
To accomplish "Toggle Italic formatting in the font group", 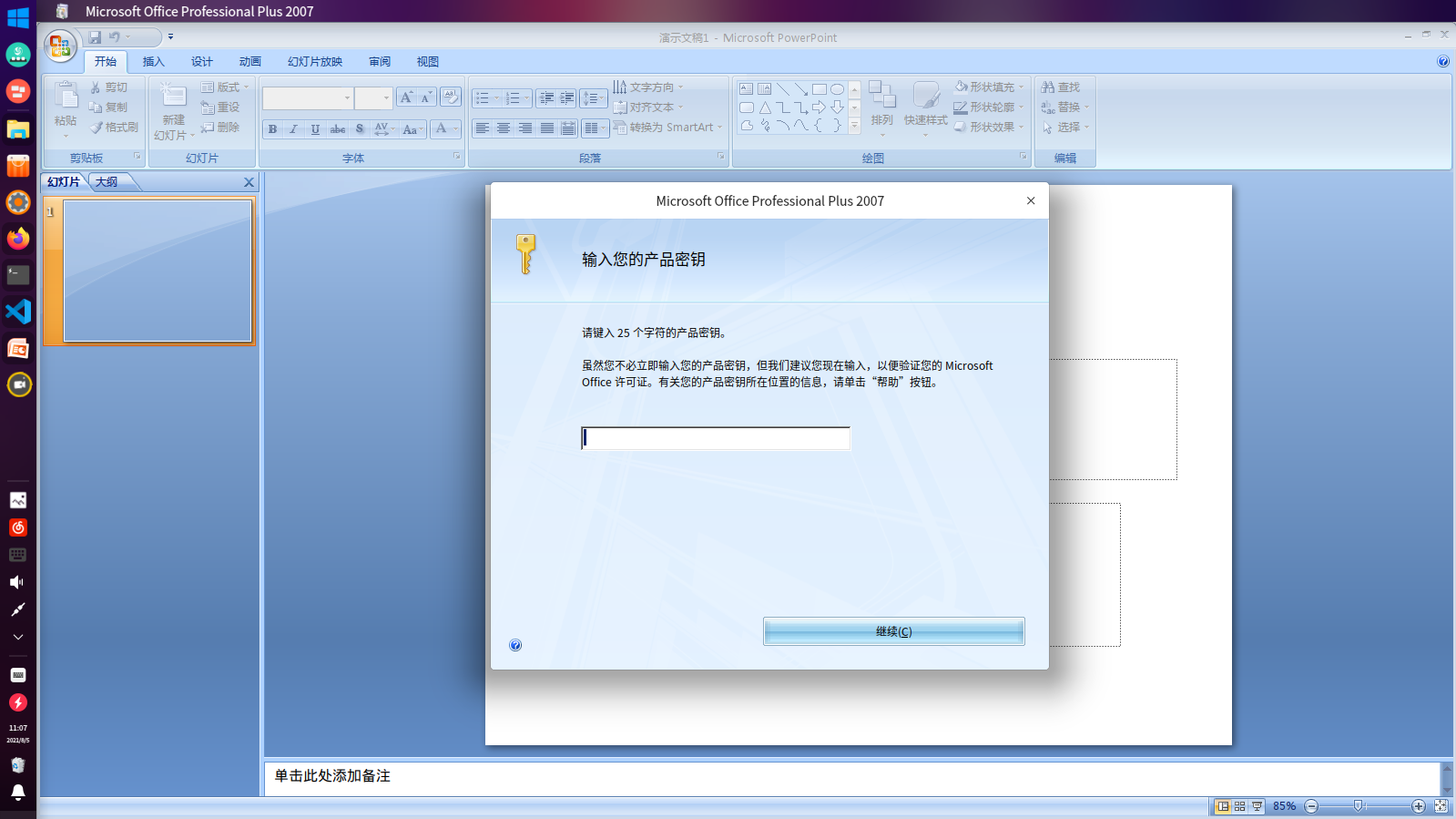I will click(293, 129).
